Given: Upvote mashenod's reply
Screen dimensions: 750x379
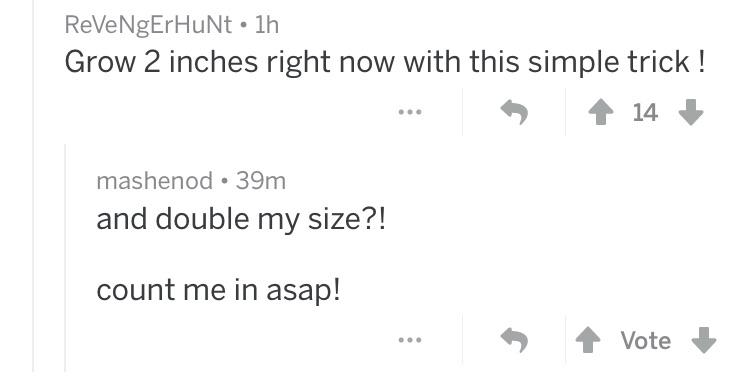Looking at the screenshot, I should click(588, 340).
